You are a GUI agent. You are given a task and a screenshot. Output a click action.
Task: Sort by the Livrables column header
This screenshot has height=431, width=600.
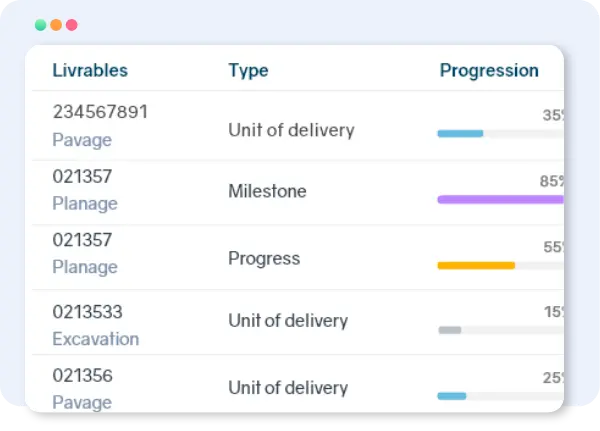(x=90, y=70)
